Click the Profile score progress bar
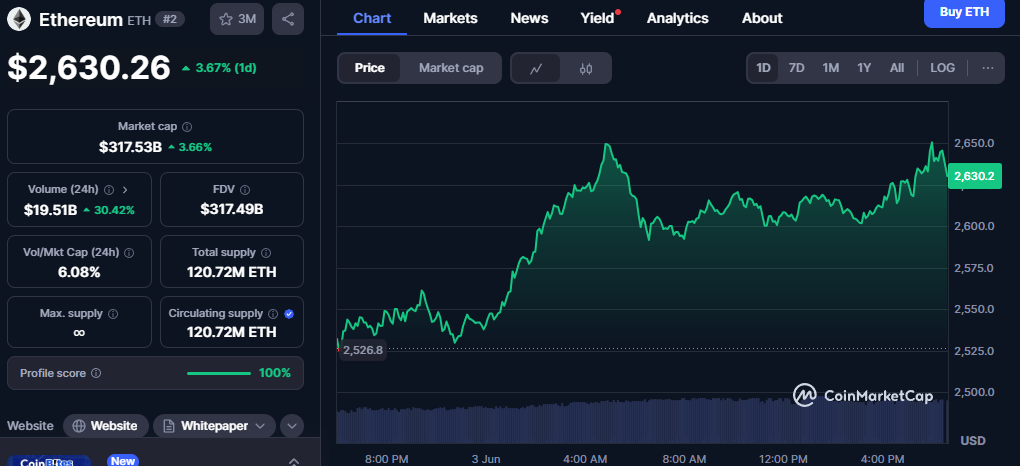 click(x=219, y=374)
